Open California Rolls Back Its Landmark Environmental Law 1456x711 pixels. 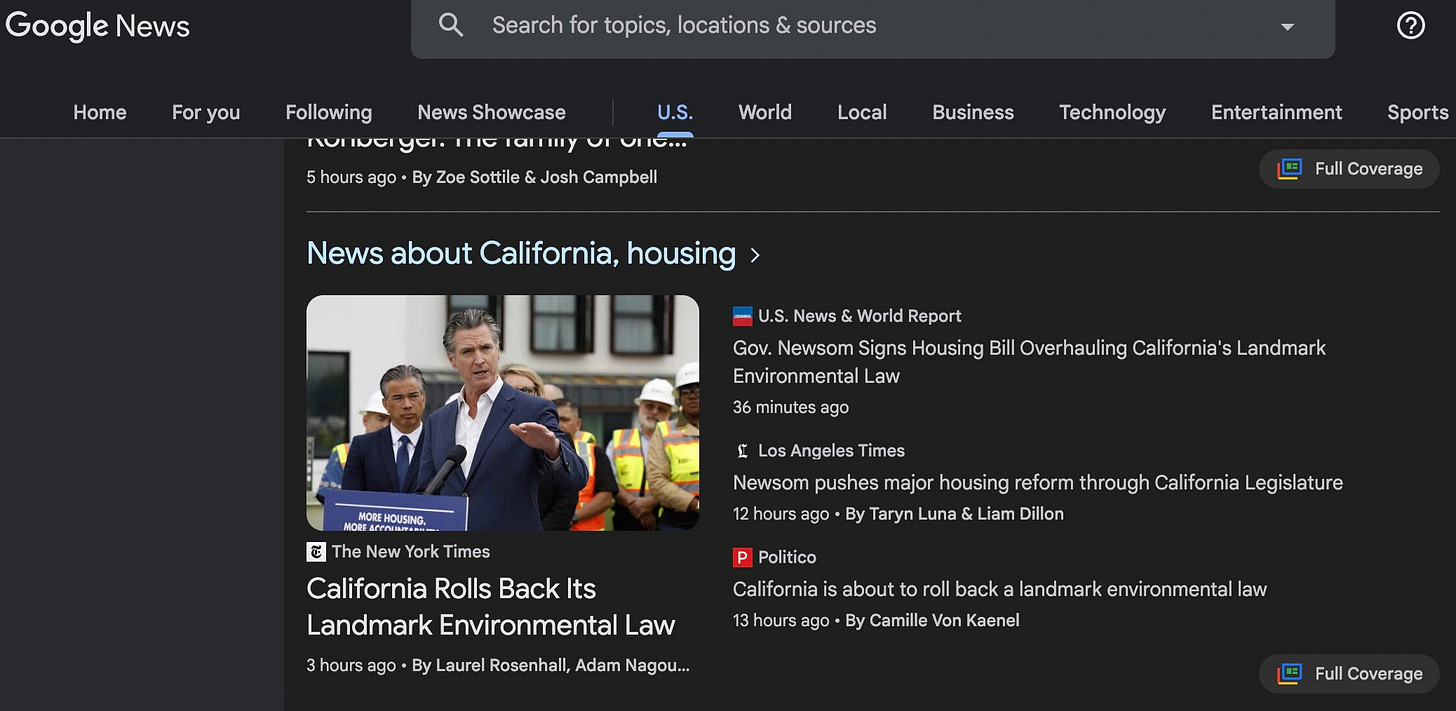tap(491, 606)
